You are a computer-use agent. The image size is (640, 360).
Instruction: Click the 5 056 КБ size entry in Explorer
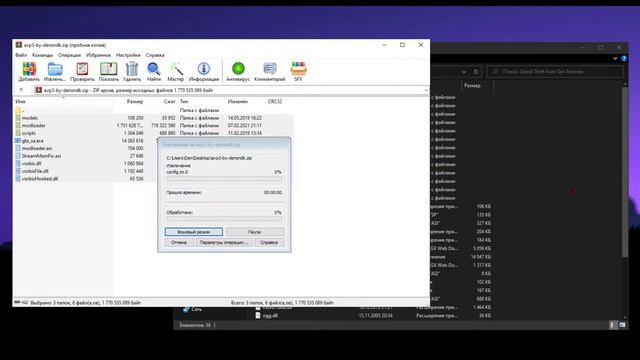482,248
